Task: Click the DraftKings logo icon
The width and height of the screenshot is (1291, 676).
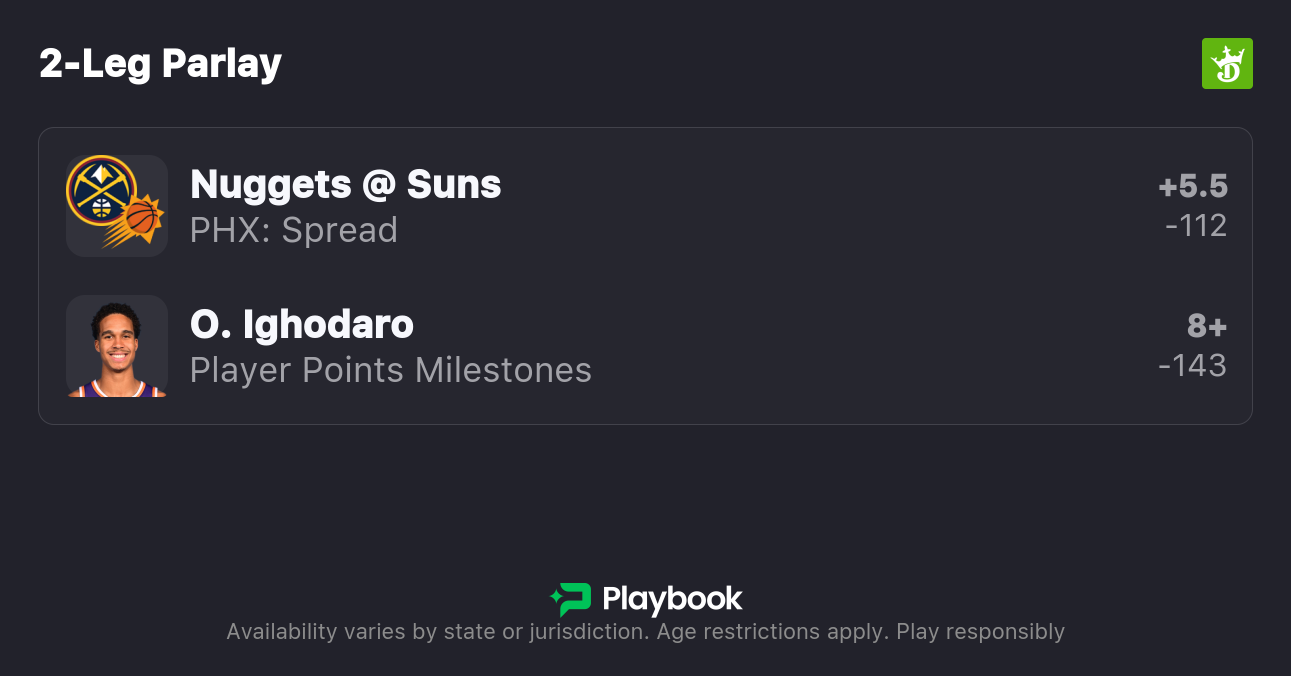Action: tap(1227, 64)
